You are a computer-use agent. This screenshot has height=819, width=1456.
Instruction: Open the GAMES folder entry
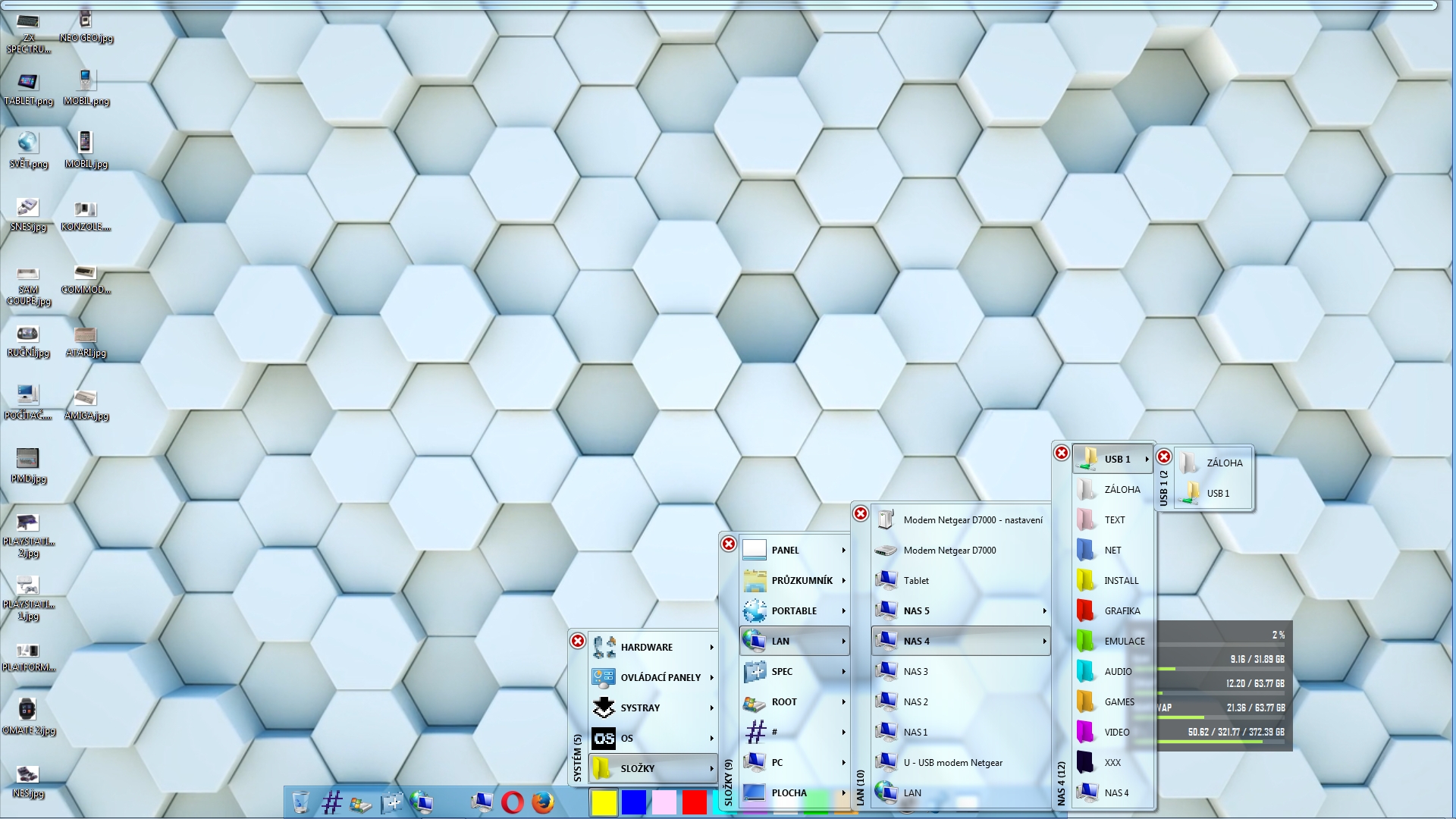pyautogui.click(x=1112, y=701)
